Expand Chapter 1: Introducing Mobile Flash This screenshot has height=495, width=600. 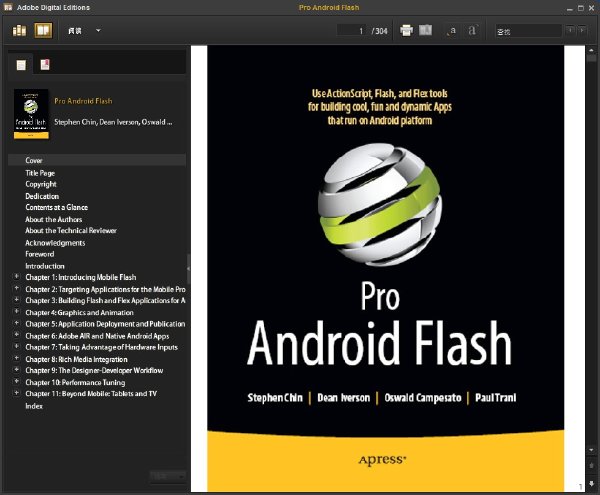coord(16,276)
